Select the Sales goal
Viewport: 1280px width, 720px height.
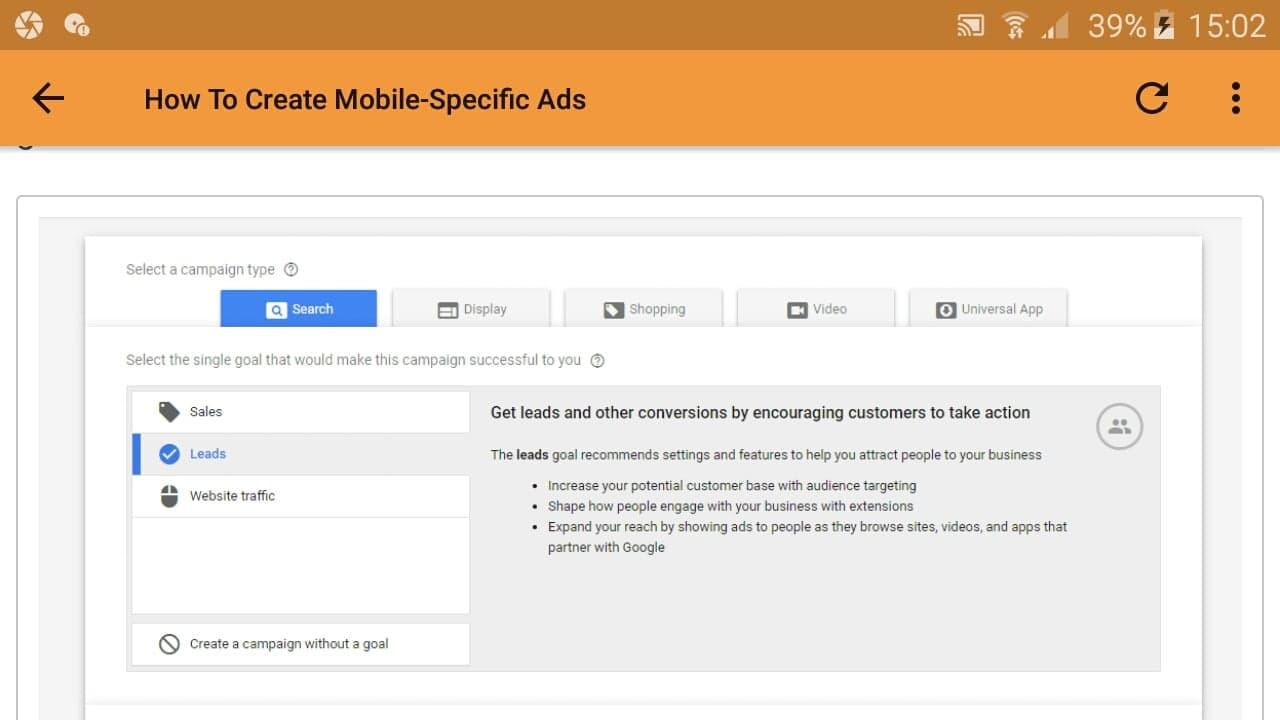point(301,412)
